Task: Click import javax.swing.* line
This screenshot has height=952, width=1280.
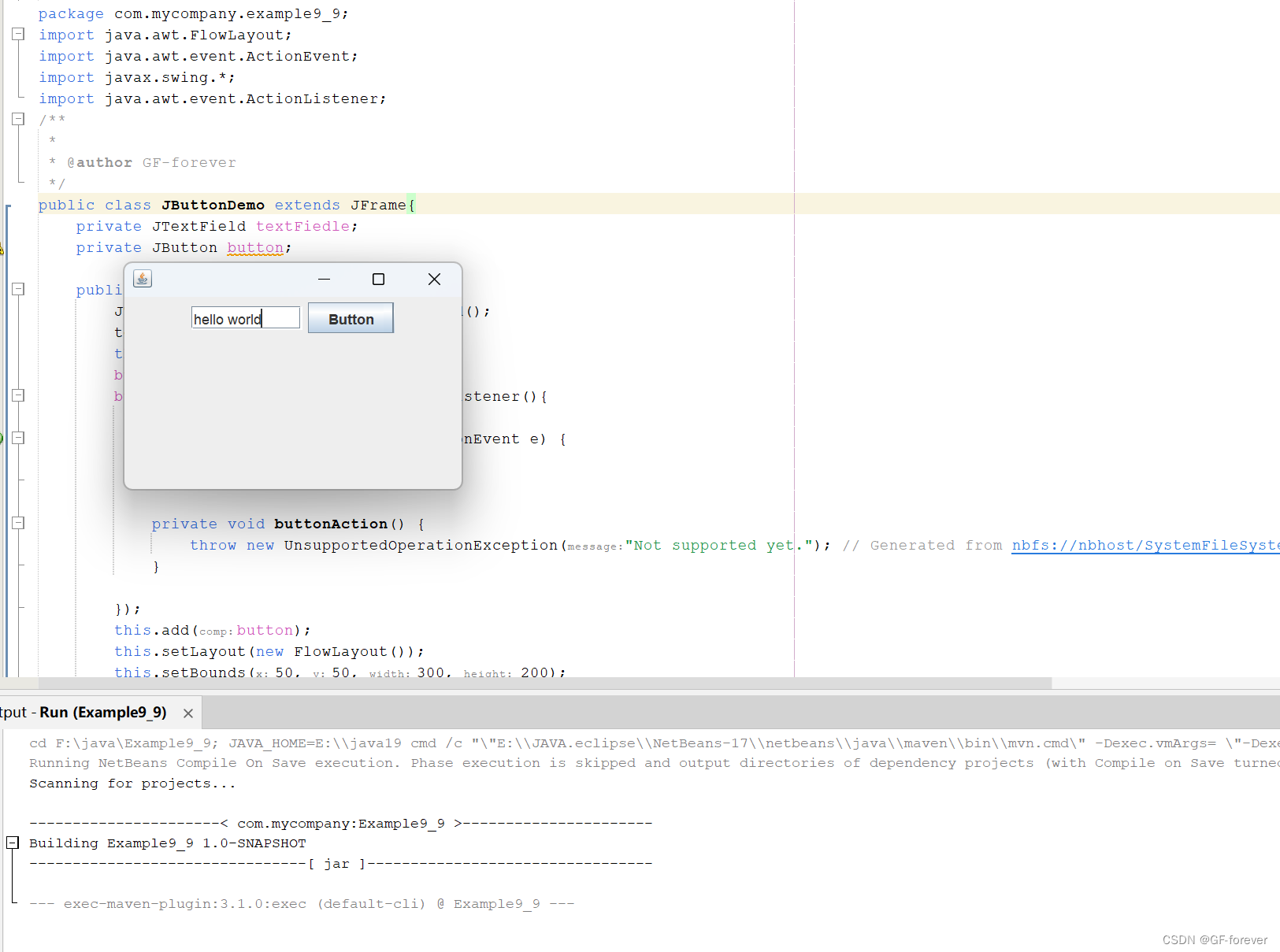Action: point(137,78)
